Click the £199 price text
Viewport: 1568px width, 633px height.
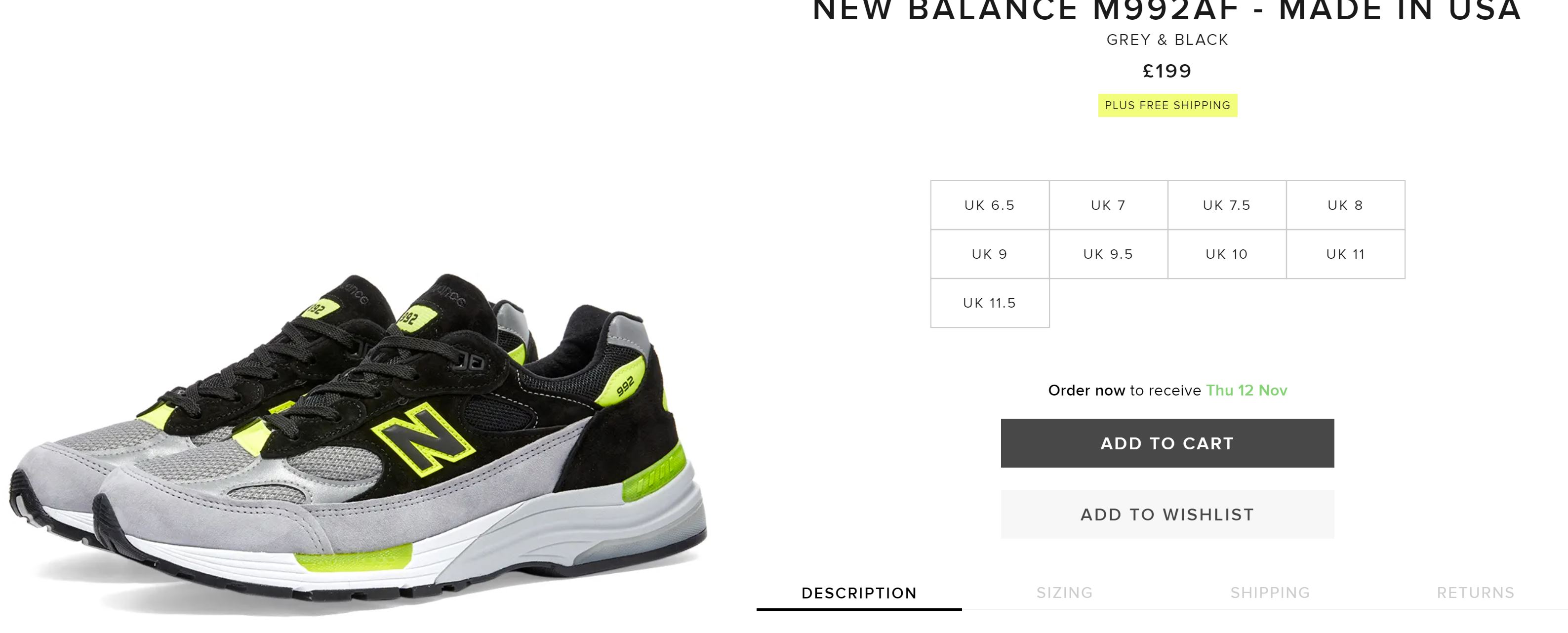pos(1167,71)
